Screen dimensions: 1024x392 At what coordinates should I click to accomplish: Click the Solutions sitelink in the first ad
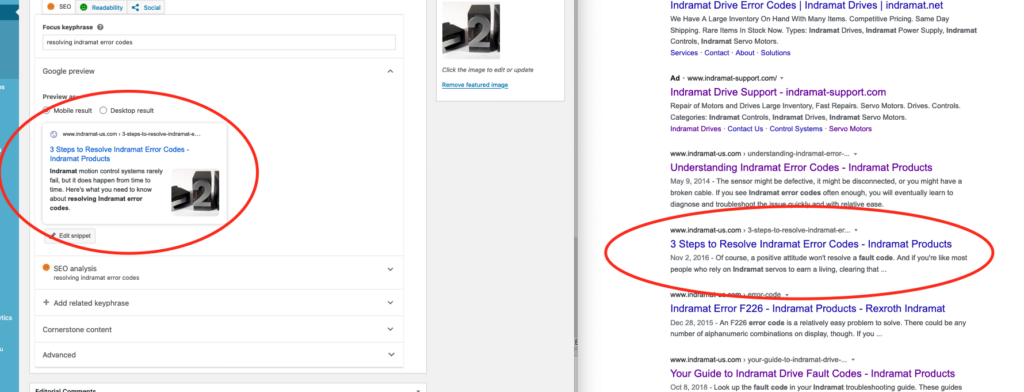775,53
